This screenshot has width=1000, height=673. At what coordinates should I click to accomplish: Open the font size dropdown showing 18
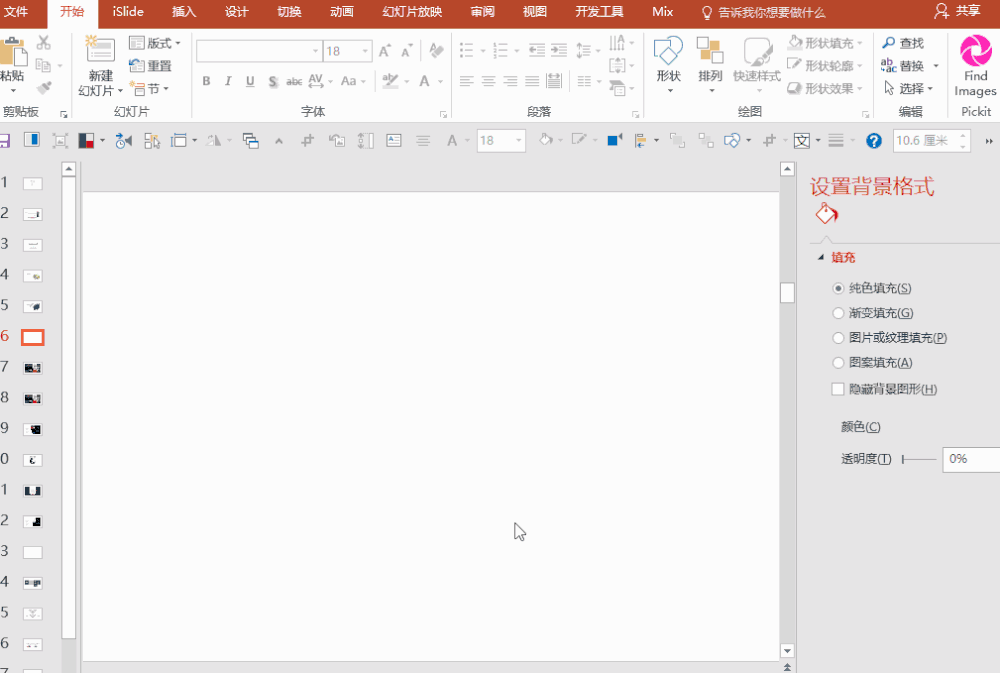coord(365,52)
